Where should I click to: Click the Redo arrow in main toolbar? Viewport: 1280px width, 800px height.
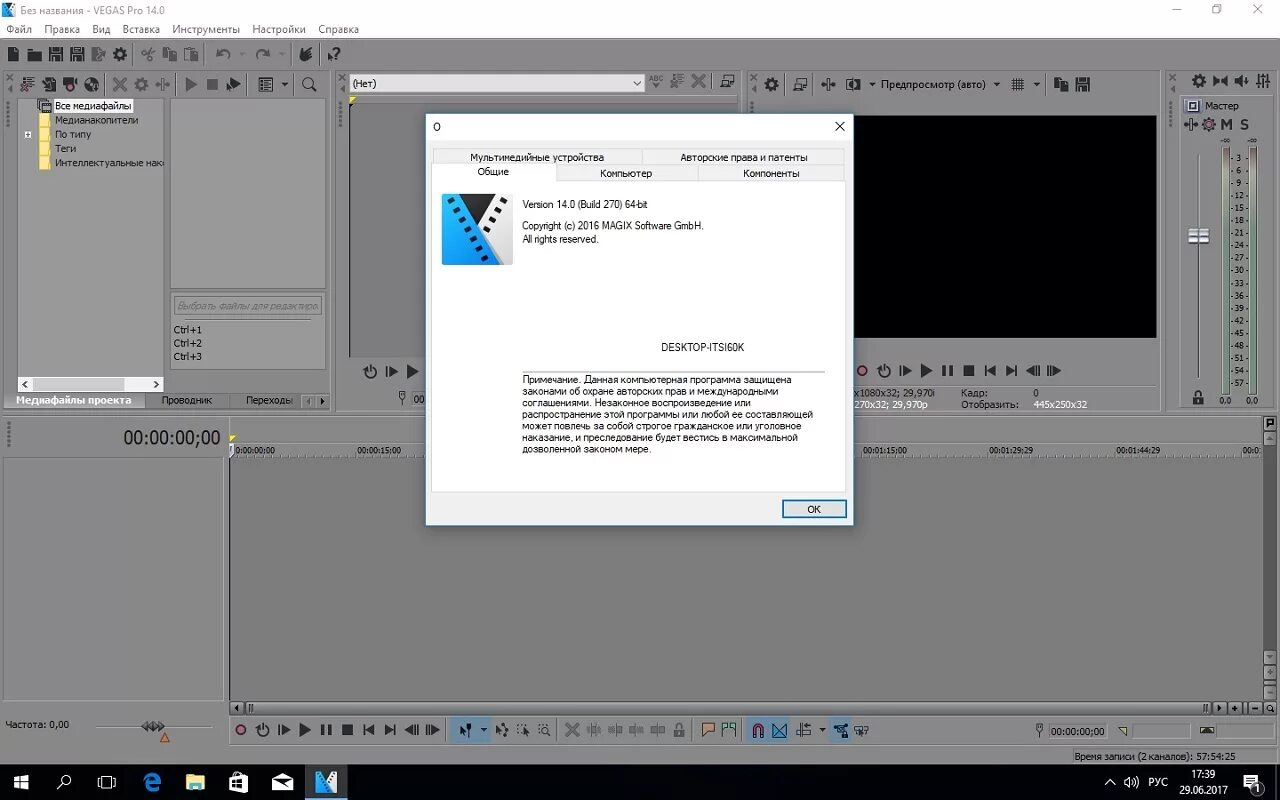[x=263, y=55]
